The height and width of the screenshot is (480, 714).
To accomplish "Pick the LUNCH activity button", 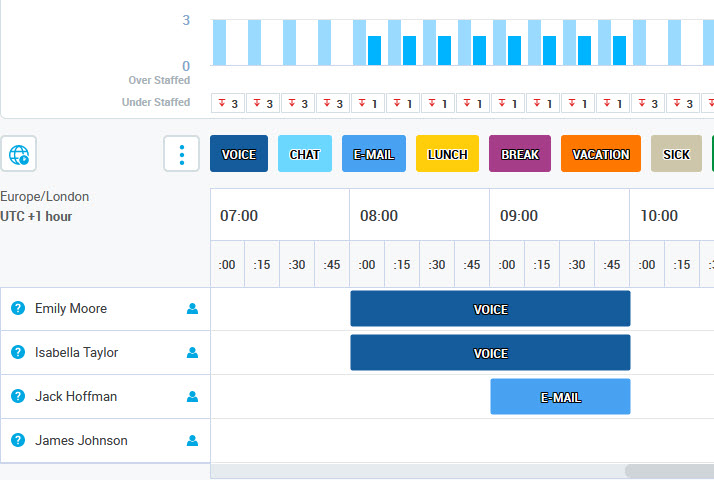I will point(447,155).
